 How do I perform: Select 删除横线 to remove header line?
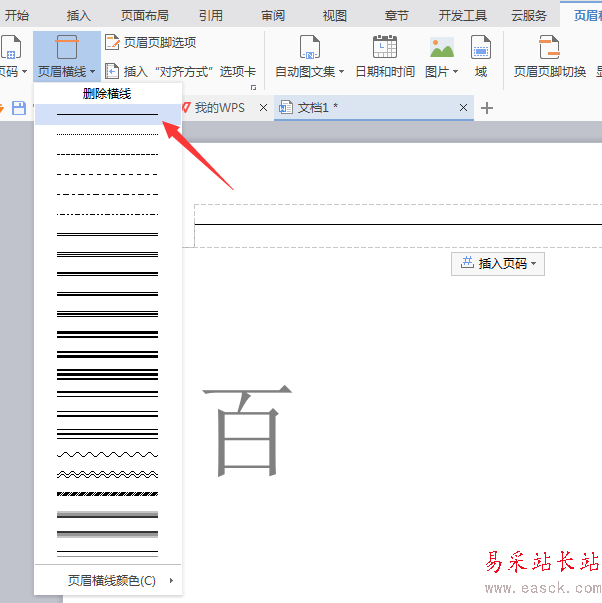pos(107,93)
